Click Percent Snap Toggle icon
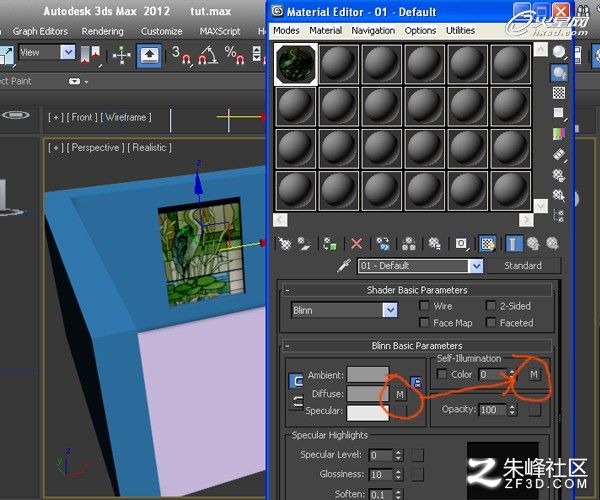This screenshot has height=500, width=600. click(235, 55)
